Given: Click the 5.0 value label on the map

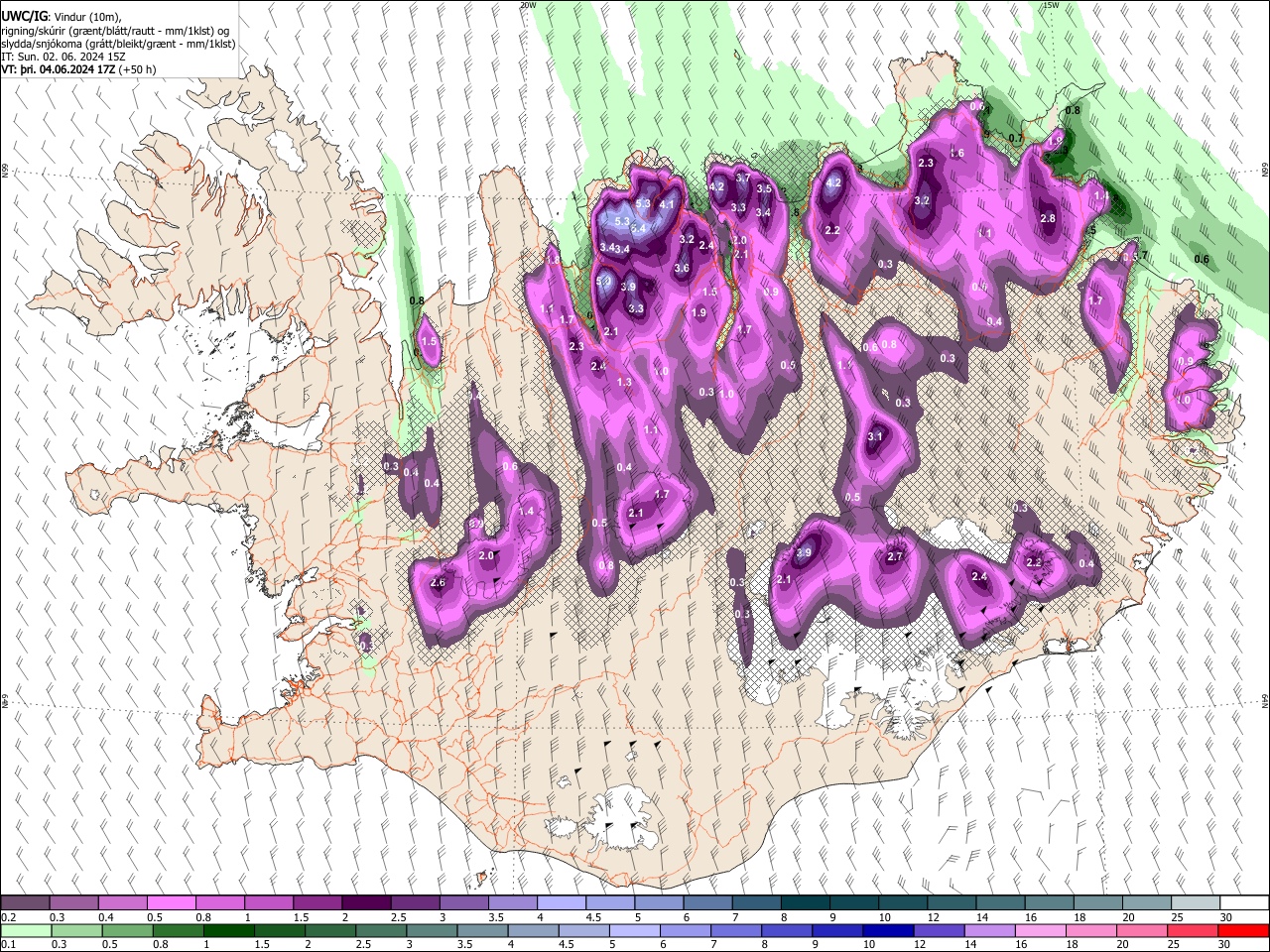Looking at the screenshot, I should pos(603,281).
